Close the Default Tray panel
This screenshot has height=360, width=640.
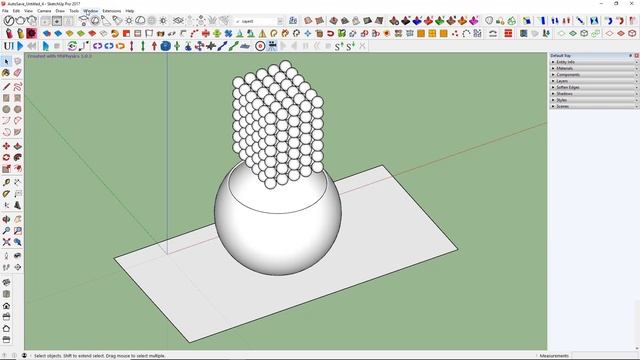click(636, 56)
